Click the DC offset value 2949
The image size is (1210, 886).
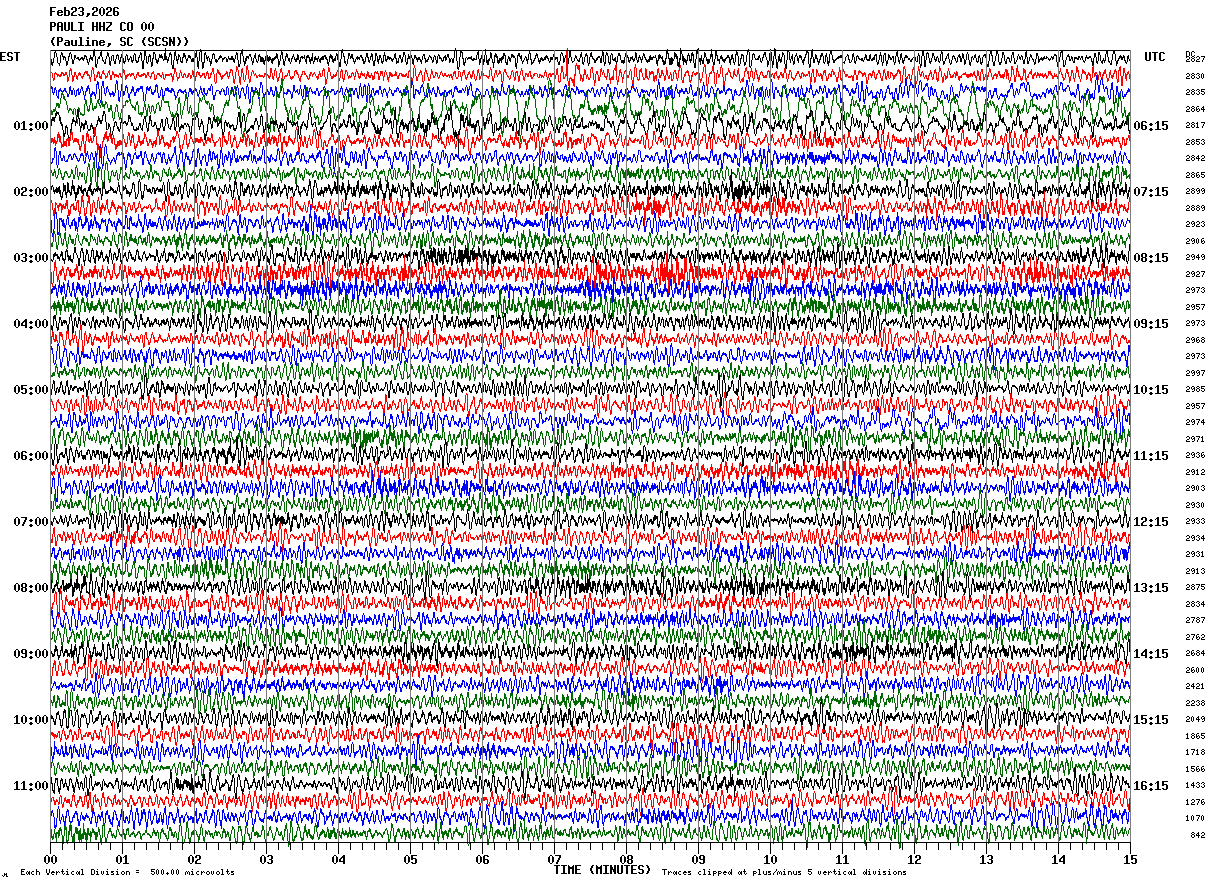click(x=1195, y=257)
